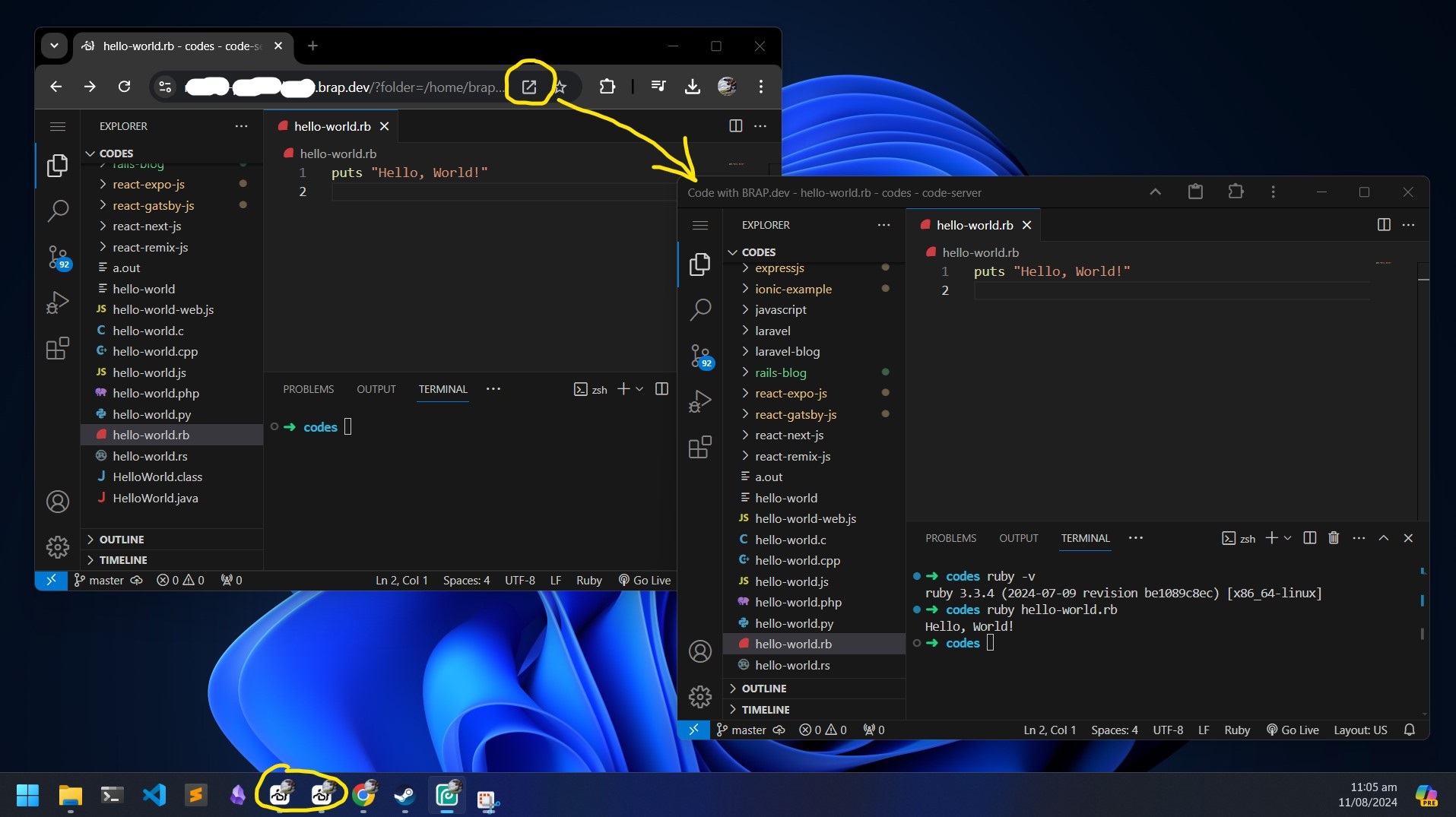Switch to PROBLEMS tab in right panel
The height and width of the screenshot is (817, 1456).
click(x=950, y=538)
